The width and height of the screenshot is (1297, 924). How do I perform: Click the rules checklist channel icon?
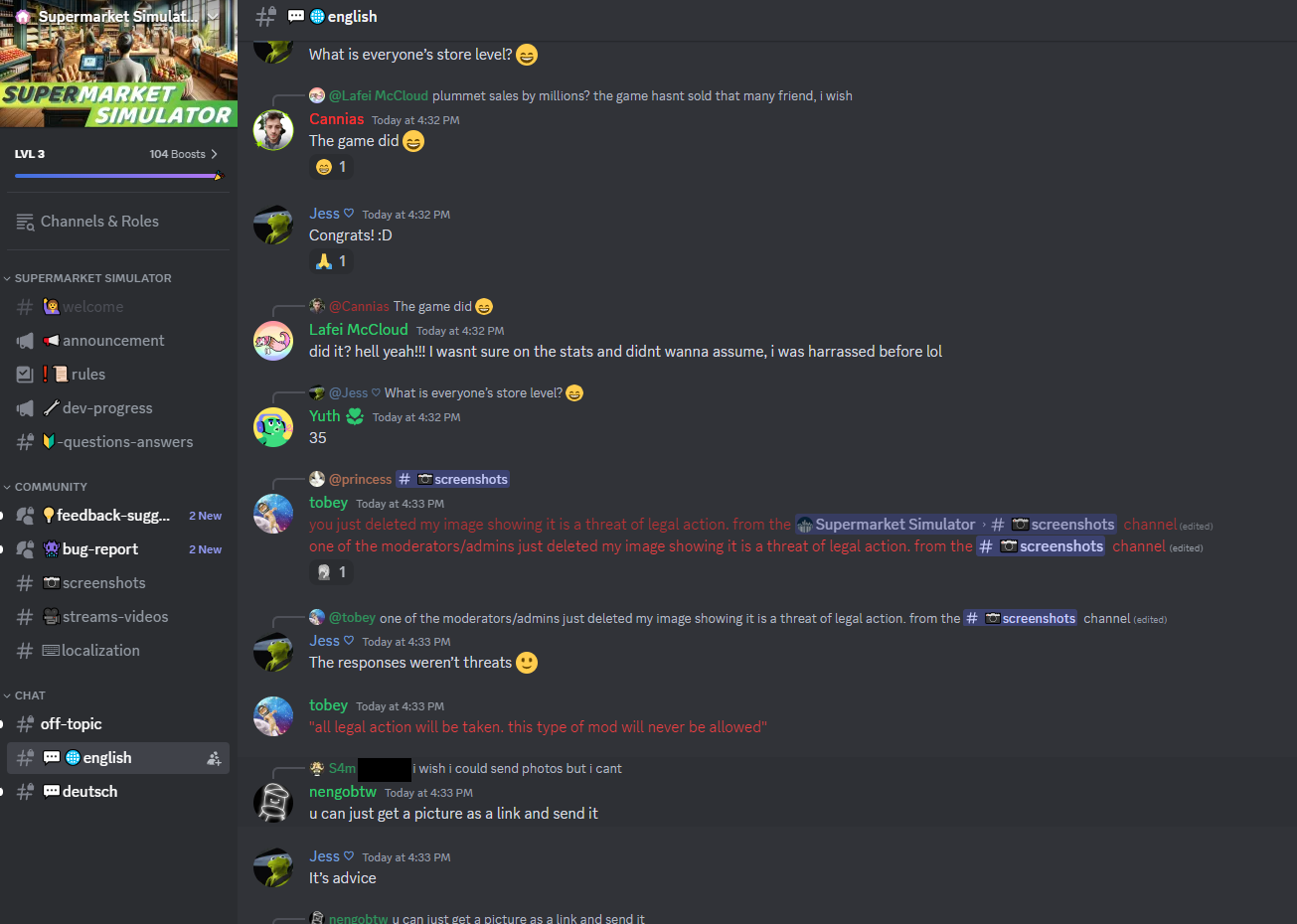(x=25, y=375)
